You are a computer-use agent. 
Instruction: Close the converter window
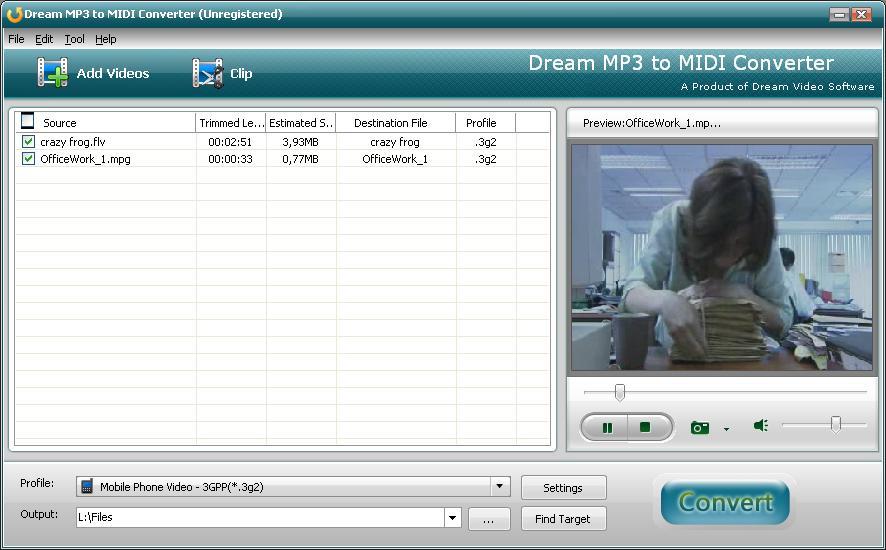[x=862, y=15]
